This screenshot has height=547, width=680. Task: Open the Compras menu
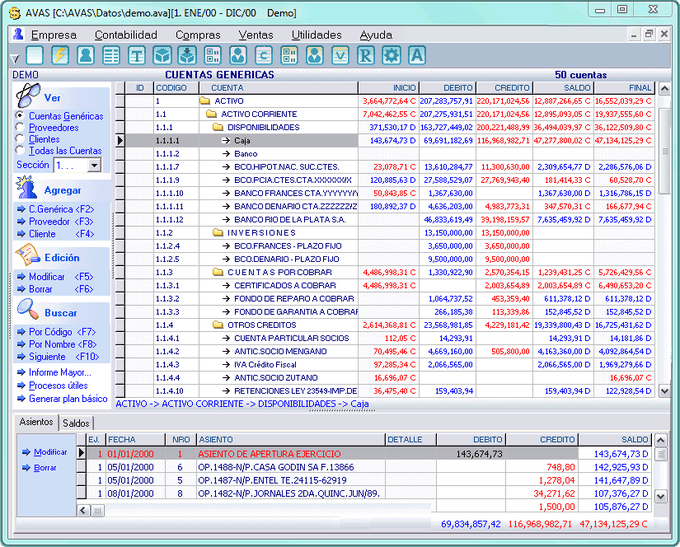tap(198, 35)
